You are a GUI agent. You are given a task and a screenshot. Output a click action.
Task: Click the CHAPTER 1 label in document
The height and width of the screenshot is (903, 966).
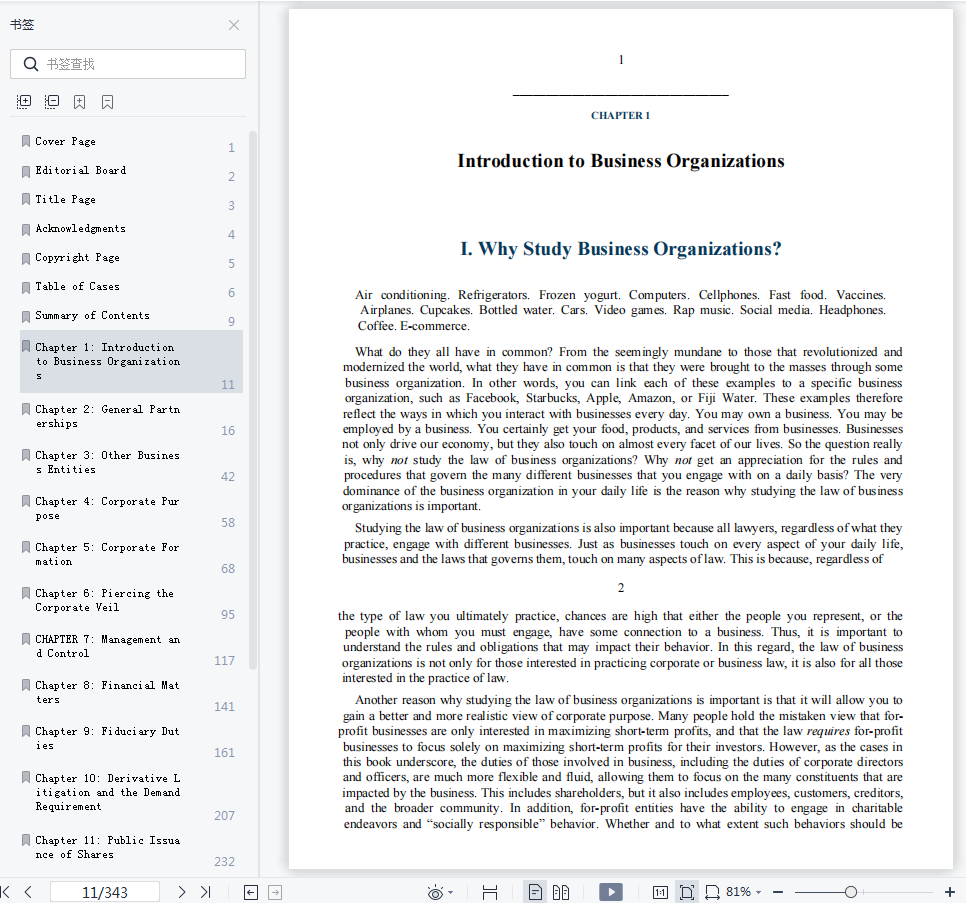tap(620, 116)
